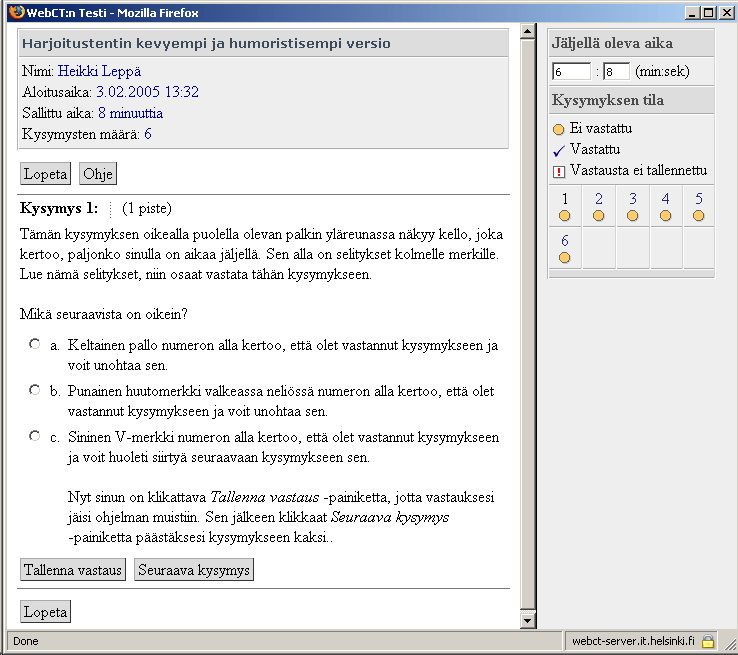Click yellow status dot under question 5
This screenshot has width=738, height=655.
(x=699, y=216)
